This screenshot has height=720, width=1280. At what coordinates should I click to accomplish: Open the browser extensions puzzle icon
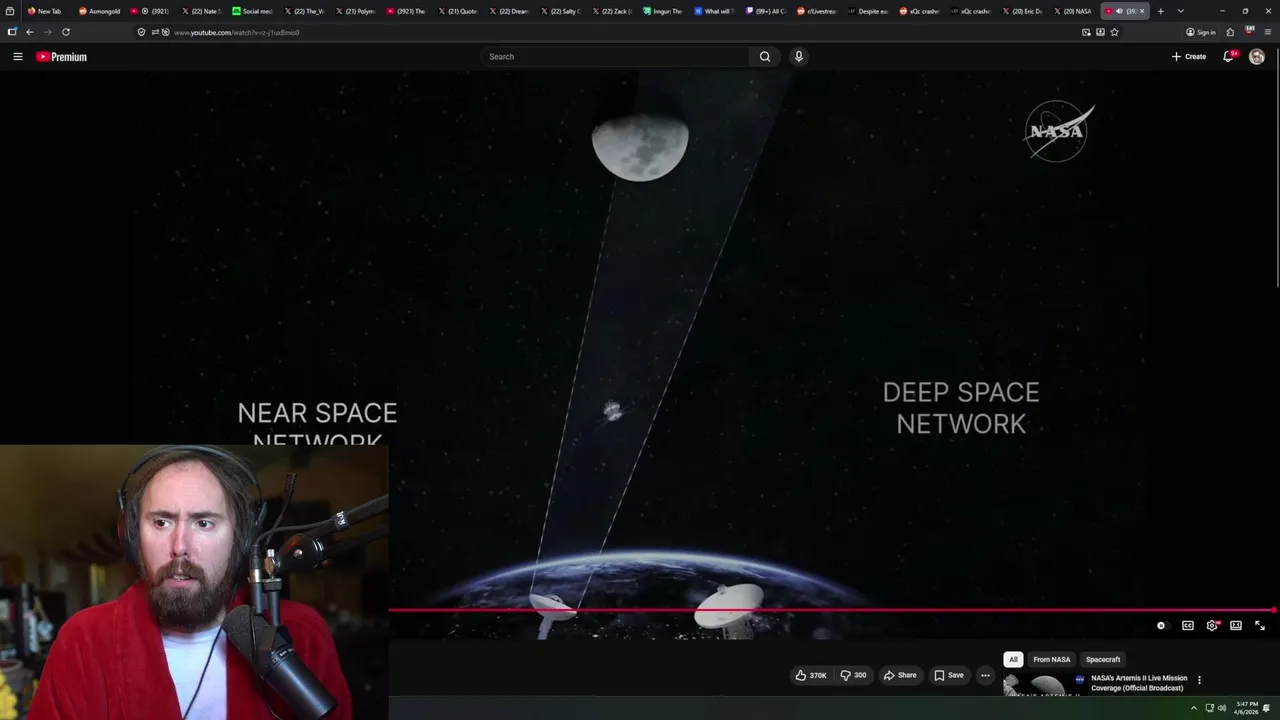1230,32
